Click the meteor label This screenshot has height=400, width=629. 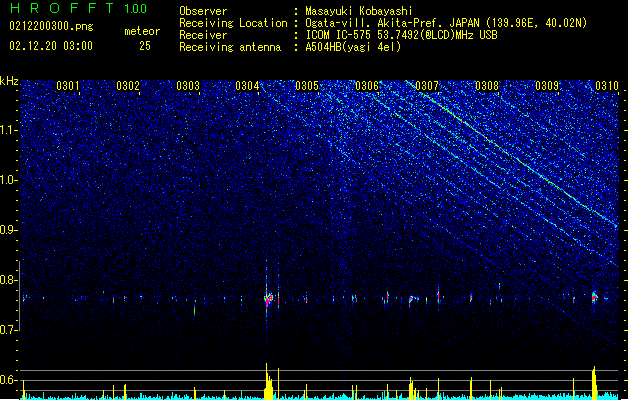(x=142, y=31)
